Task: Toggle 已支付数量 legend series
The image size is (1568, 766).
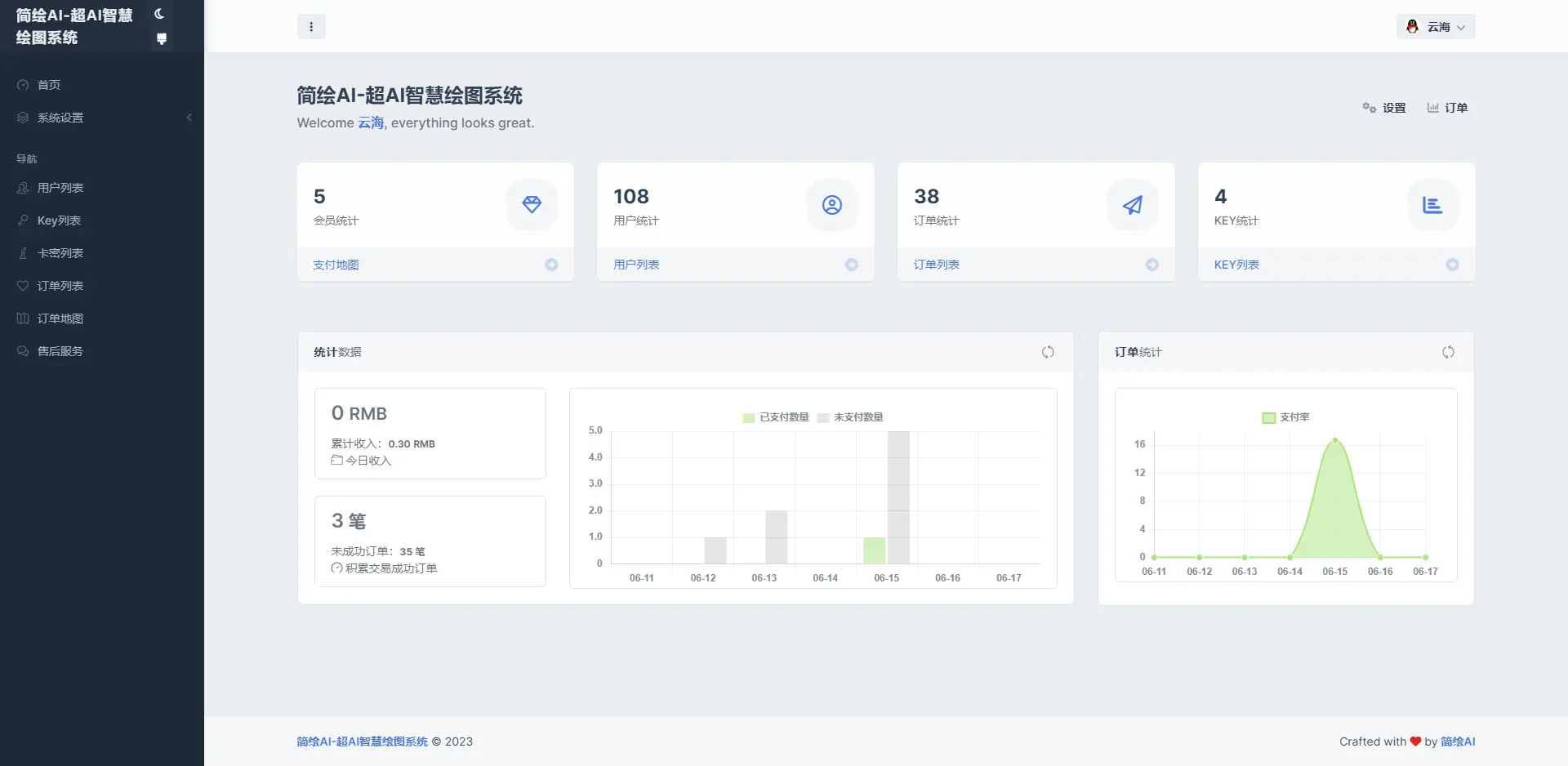Action: click(776, 417)
